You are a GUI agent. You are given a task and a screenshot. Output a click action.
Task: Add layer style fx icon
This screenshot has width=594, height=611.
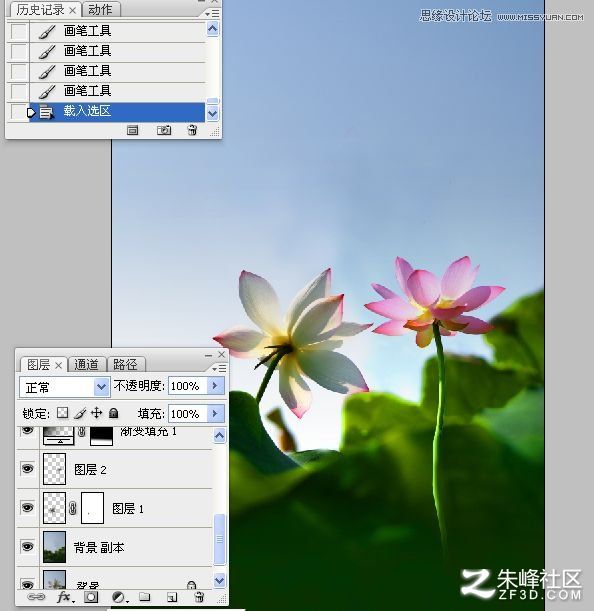point(65,597)
